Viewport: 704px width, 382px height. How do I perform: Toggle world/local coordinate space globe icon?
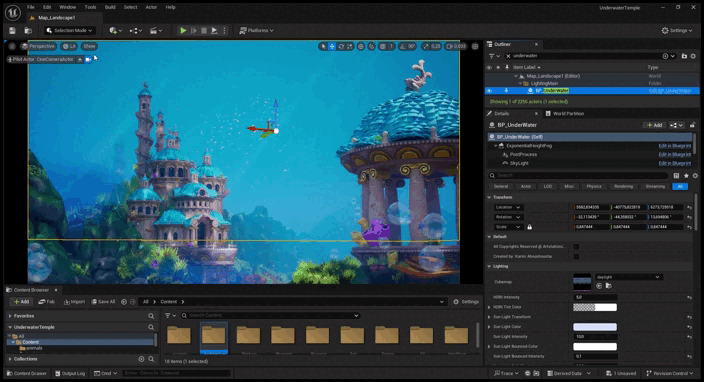pos(361,46)
